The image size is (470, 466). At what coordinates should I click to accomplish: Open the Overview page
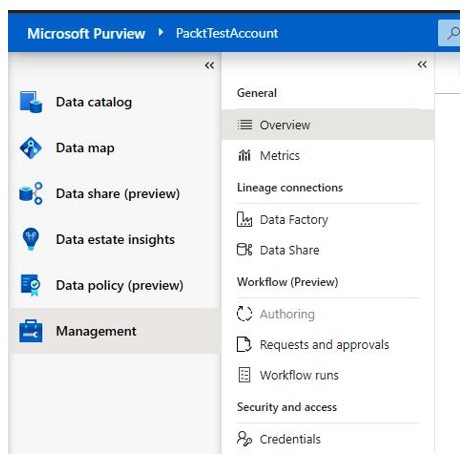pos(328,125)
